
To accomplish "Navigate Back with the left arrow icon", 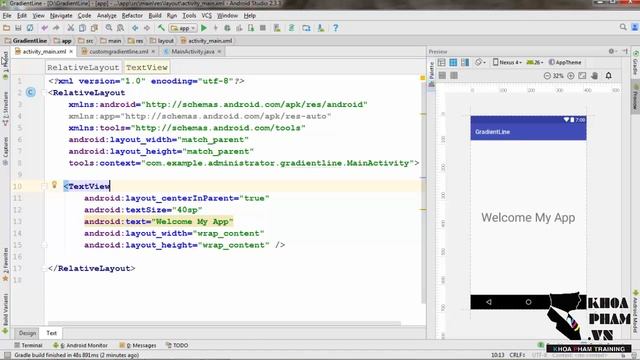I will click(x=135, y=28).
